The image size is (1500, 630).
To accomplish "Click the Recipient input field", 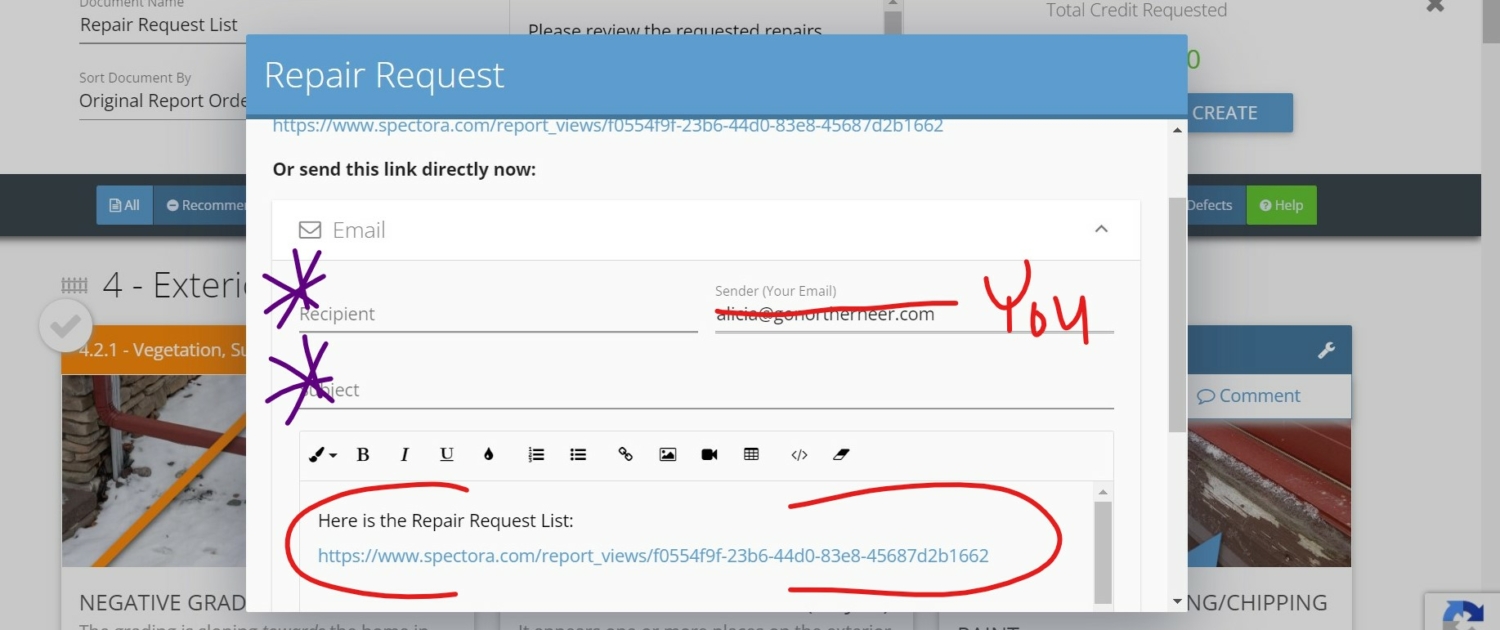I will click(x=498, y=314).
